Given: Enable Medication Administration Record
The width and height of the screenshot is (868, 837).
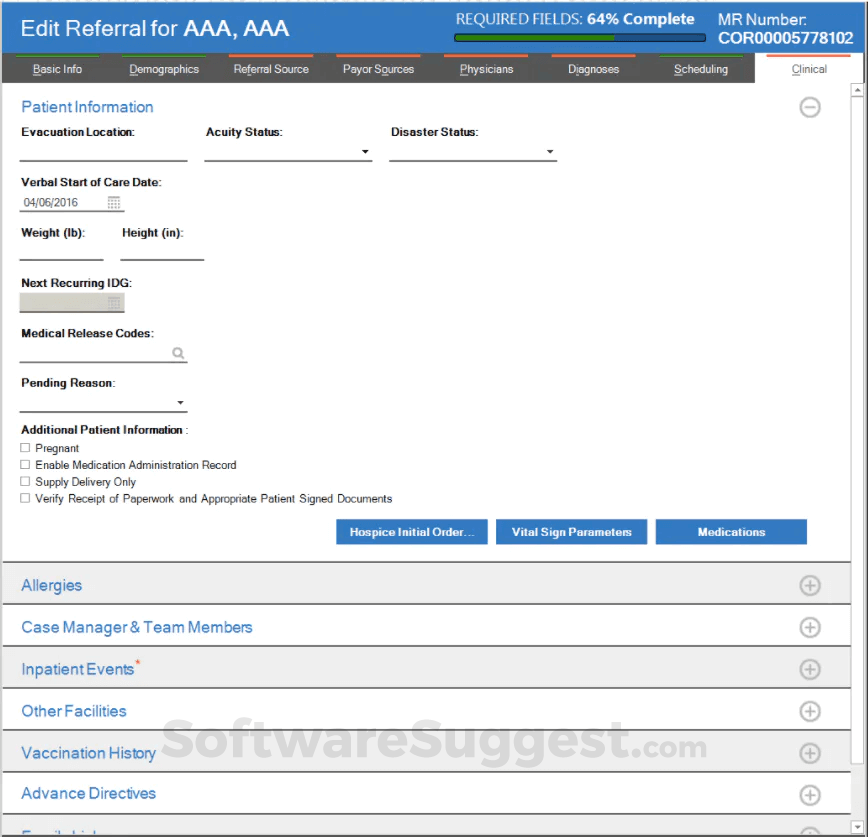Looking at the screenshot, I should 24,464.
